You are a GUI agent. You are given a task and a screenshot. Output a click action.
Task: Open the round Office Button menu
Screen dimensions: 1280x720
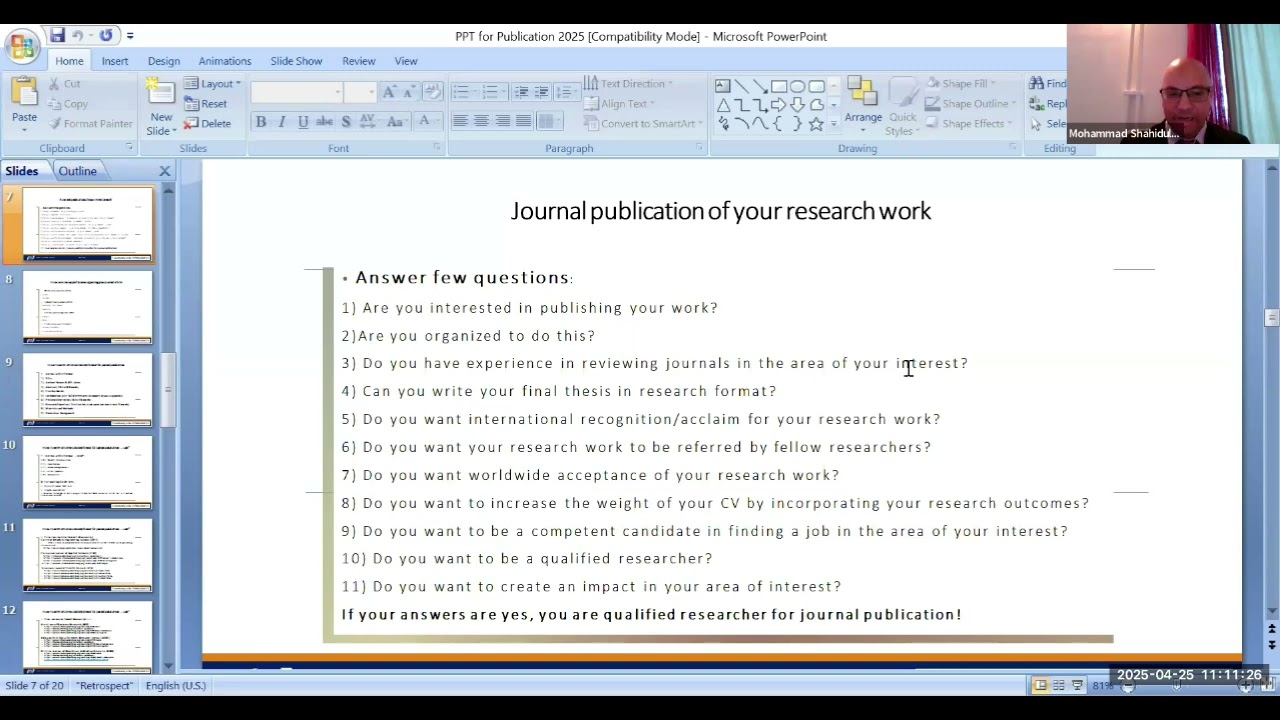pos(21,46)
